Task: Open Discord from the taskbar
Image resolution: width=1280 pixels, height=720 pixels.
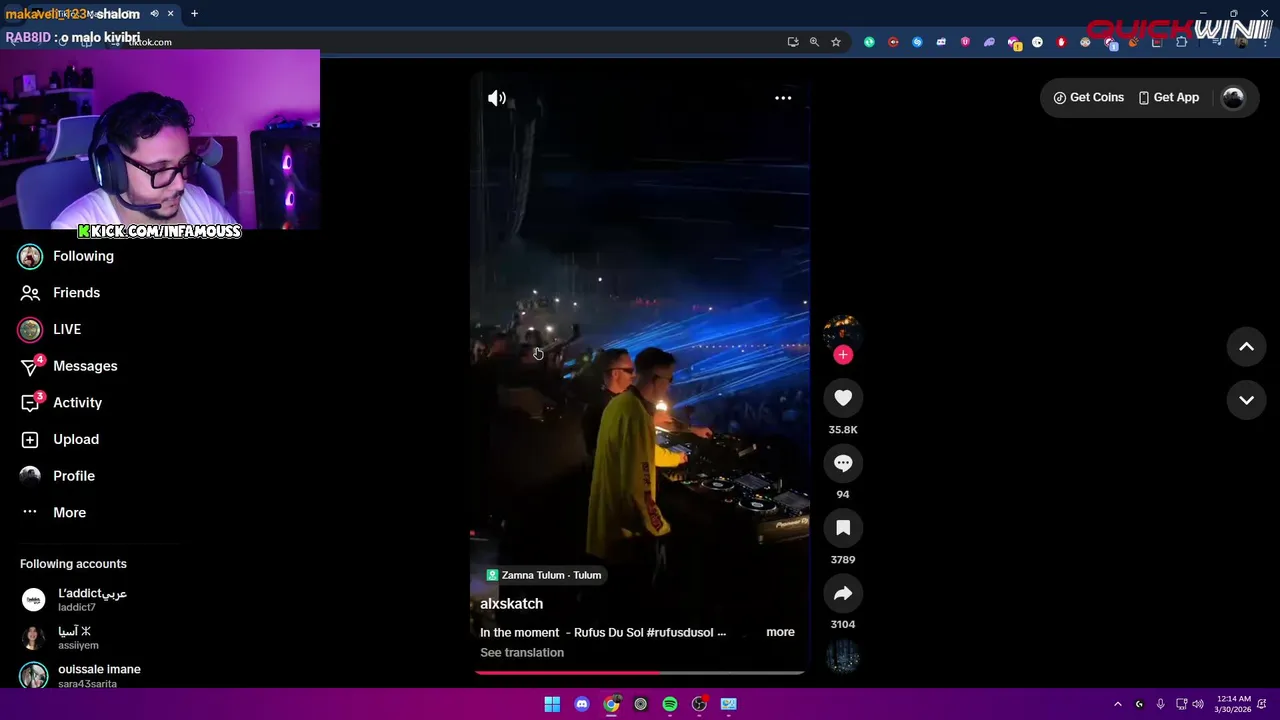Action: 582,704
